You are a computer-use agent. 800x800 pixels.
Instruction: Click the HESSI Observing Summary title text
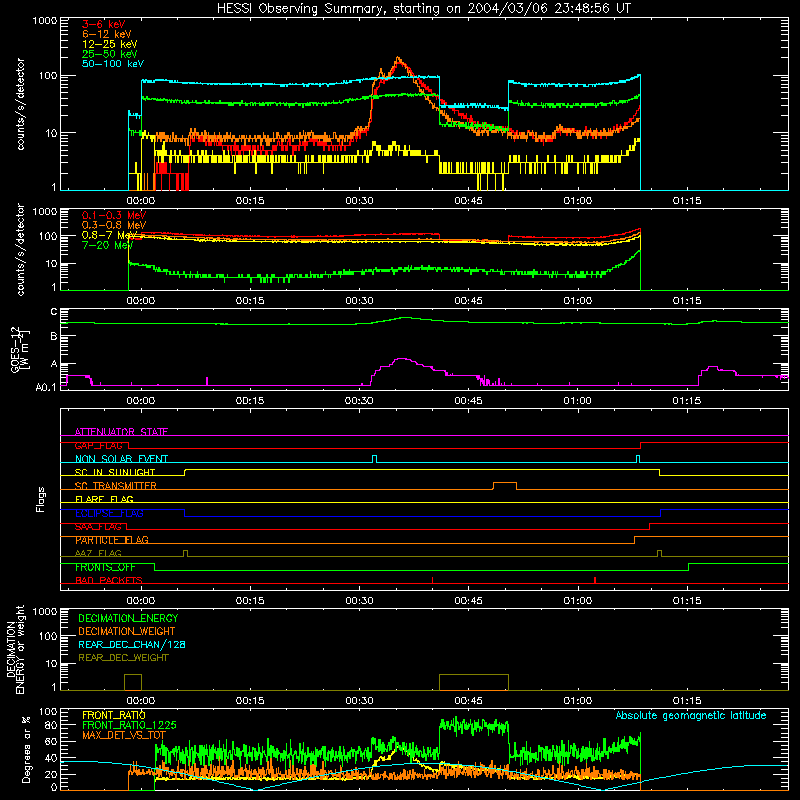(x=424, y=9)
